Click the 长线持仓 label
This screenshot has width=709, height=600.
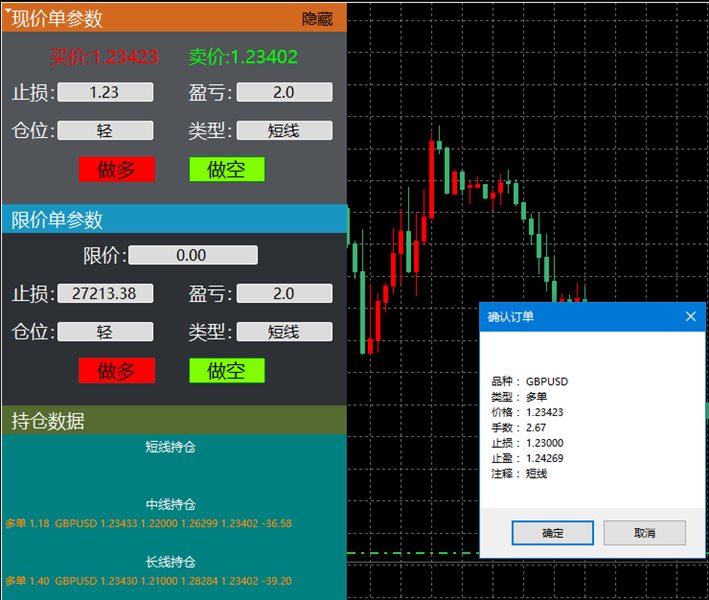coord(170,562)
